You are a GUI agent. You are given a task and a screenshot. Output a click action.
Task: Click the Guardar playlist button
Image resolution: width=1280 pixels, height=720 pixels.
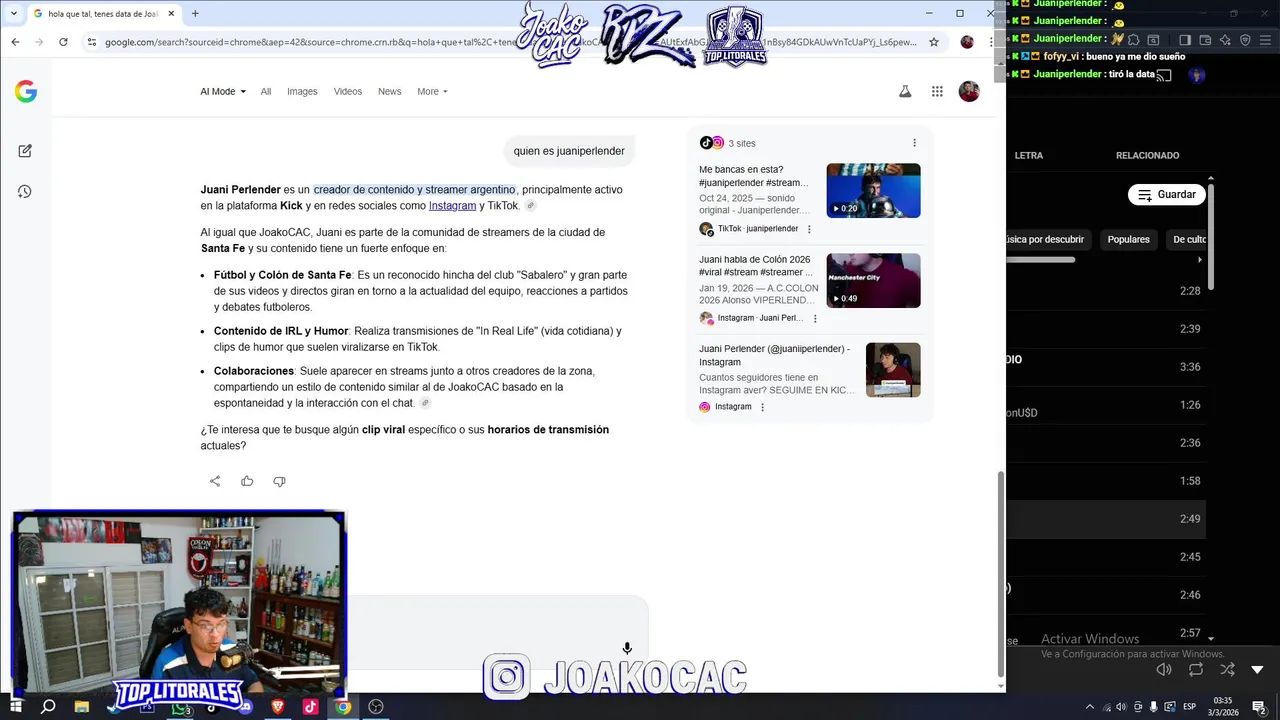(1167, 195)
